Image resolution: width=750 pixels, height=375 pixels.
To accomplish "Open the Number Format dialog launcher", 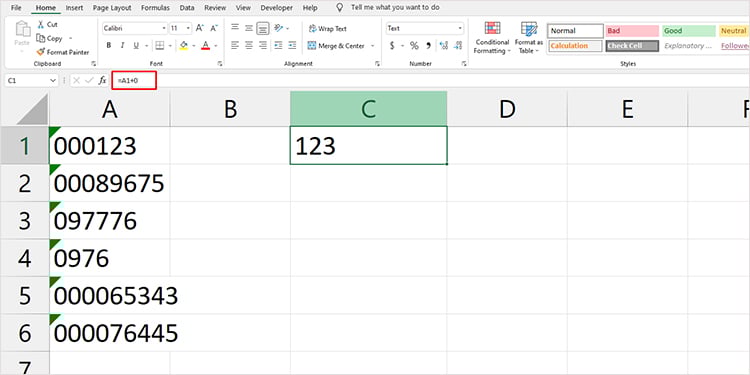I will click(x=464, y=64).
